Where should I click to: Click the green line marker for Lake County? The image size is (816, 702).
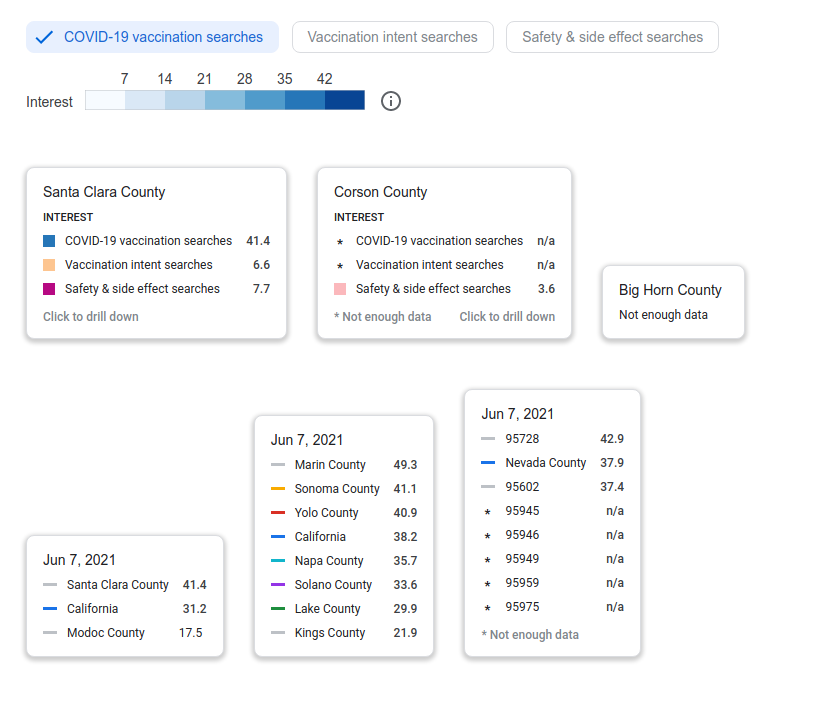[278, 608]
